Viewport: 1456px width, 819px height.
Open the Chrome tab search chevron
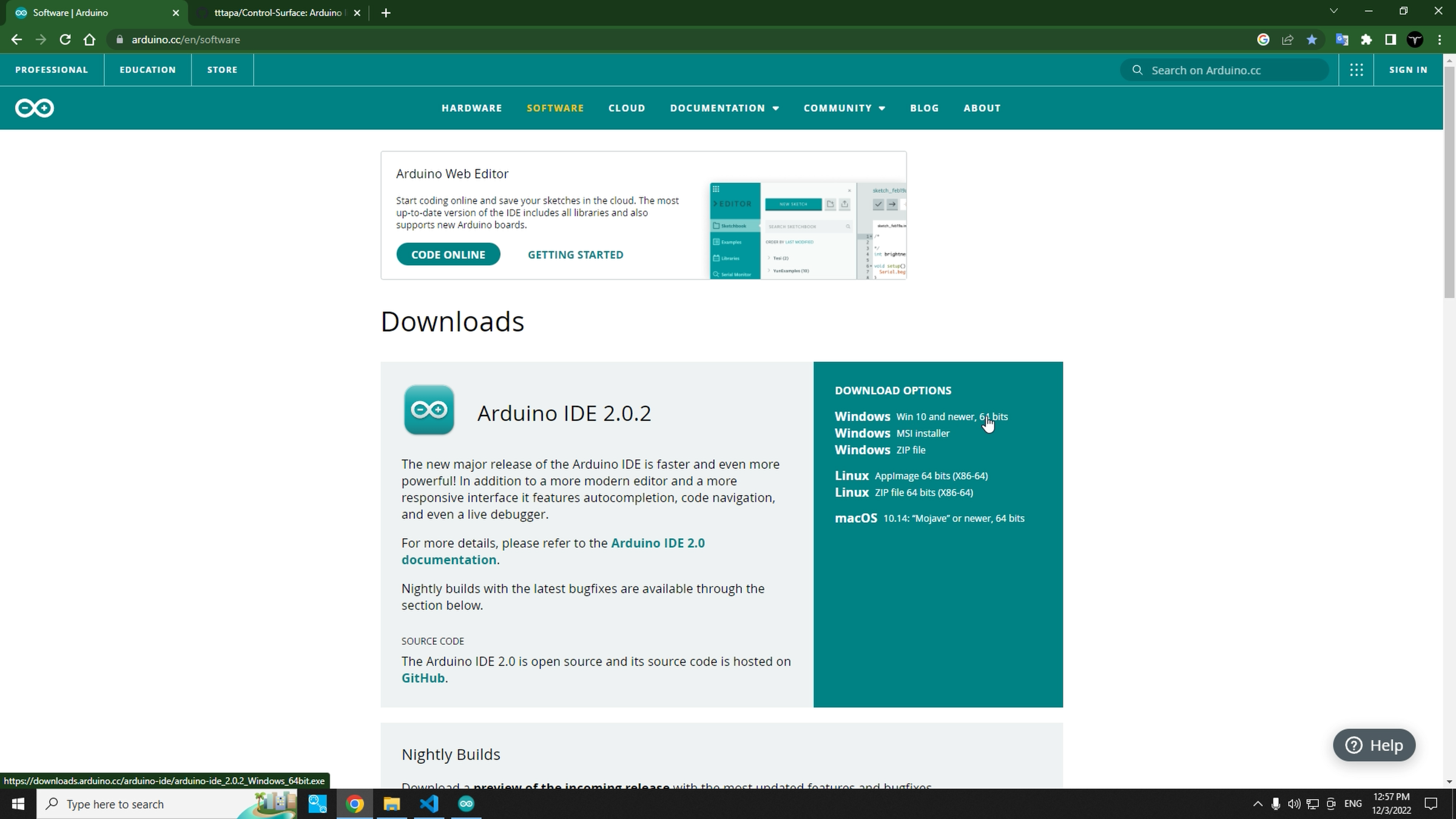pyautogui.click(x=1333, y=12)
